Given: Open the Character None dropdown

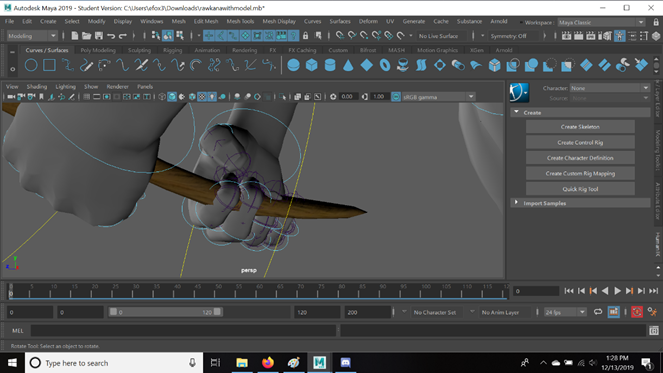Looking at the screenshot, I should 609,88.
